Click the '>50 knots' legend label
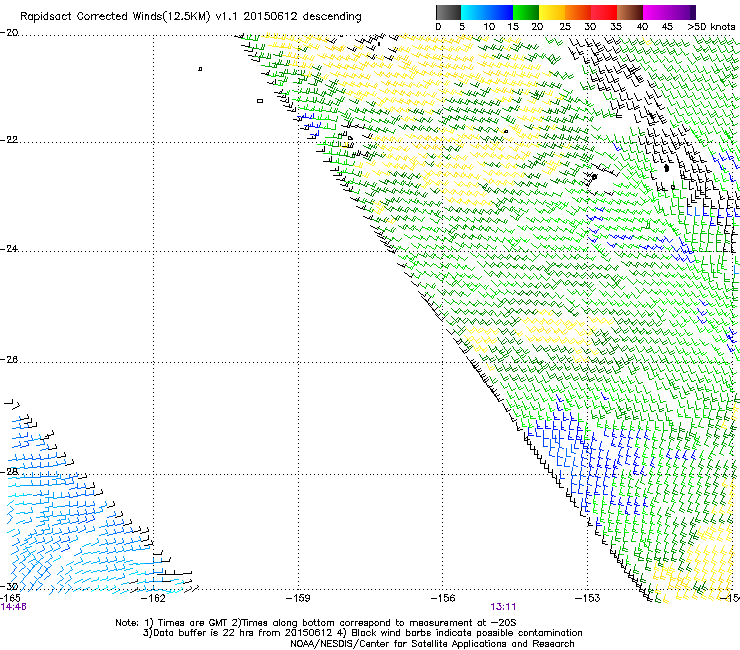 (x=711, y=27)
